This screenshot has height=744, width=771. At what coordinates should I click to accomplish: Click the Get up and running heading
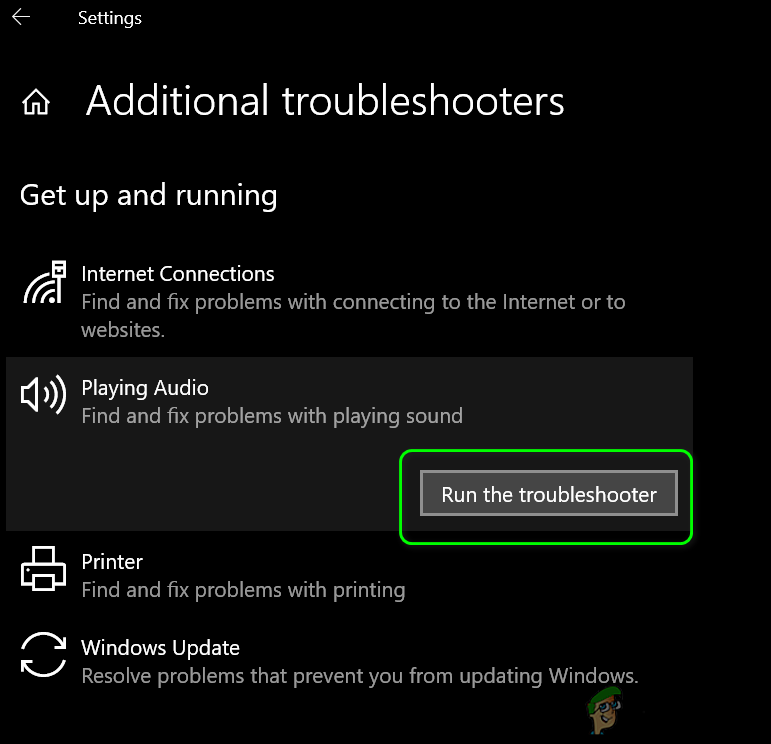click(x=148, y=196)
